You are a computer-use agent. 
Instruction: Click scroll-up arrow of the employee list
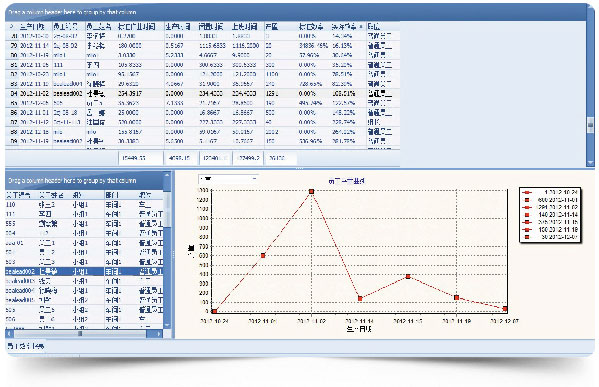click(x=167, y=175)
